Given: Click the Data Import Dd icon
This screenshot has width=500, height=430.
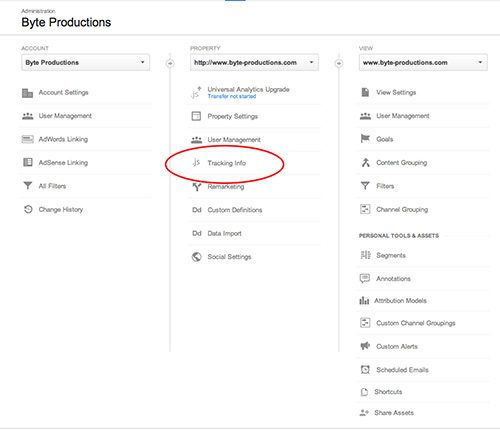Looking at the screenshot, I should [x=197, y=233].
